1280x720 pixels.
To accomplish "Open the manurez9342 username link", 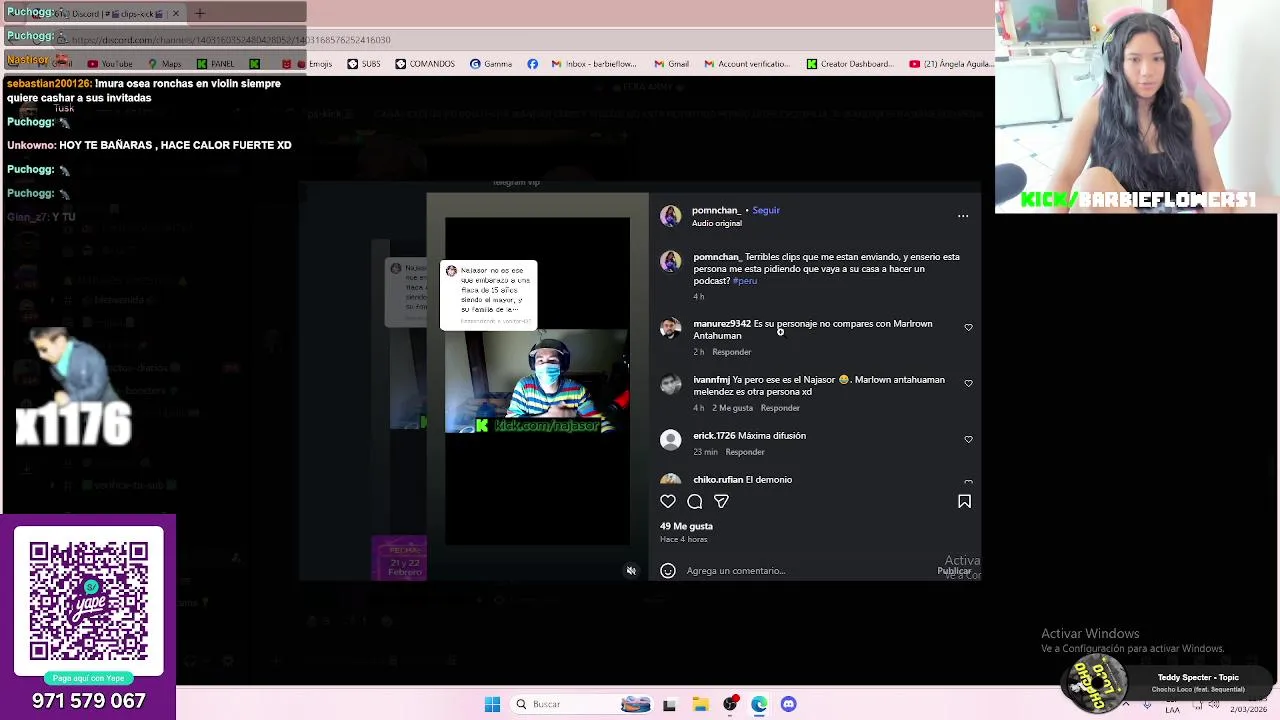I will click(x=722, y=324).
